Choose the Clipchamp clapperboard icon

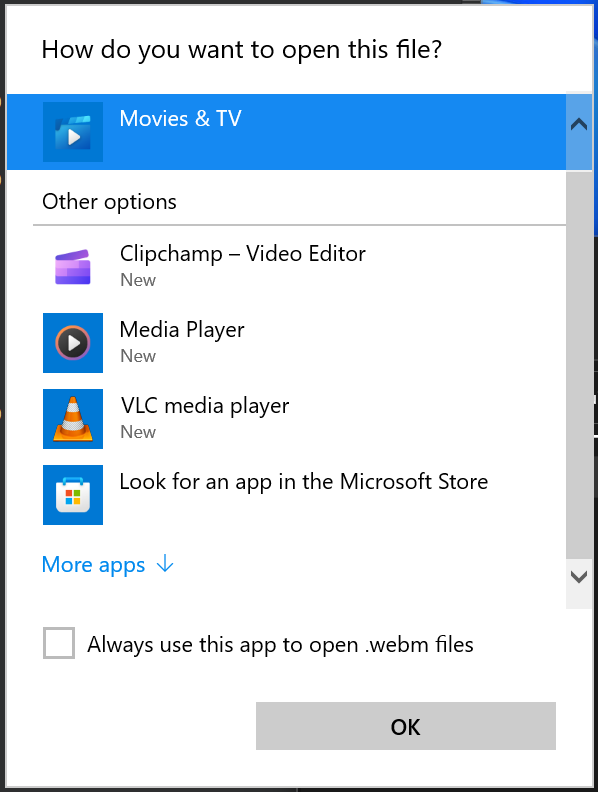[x=73, y=267]
